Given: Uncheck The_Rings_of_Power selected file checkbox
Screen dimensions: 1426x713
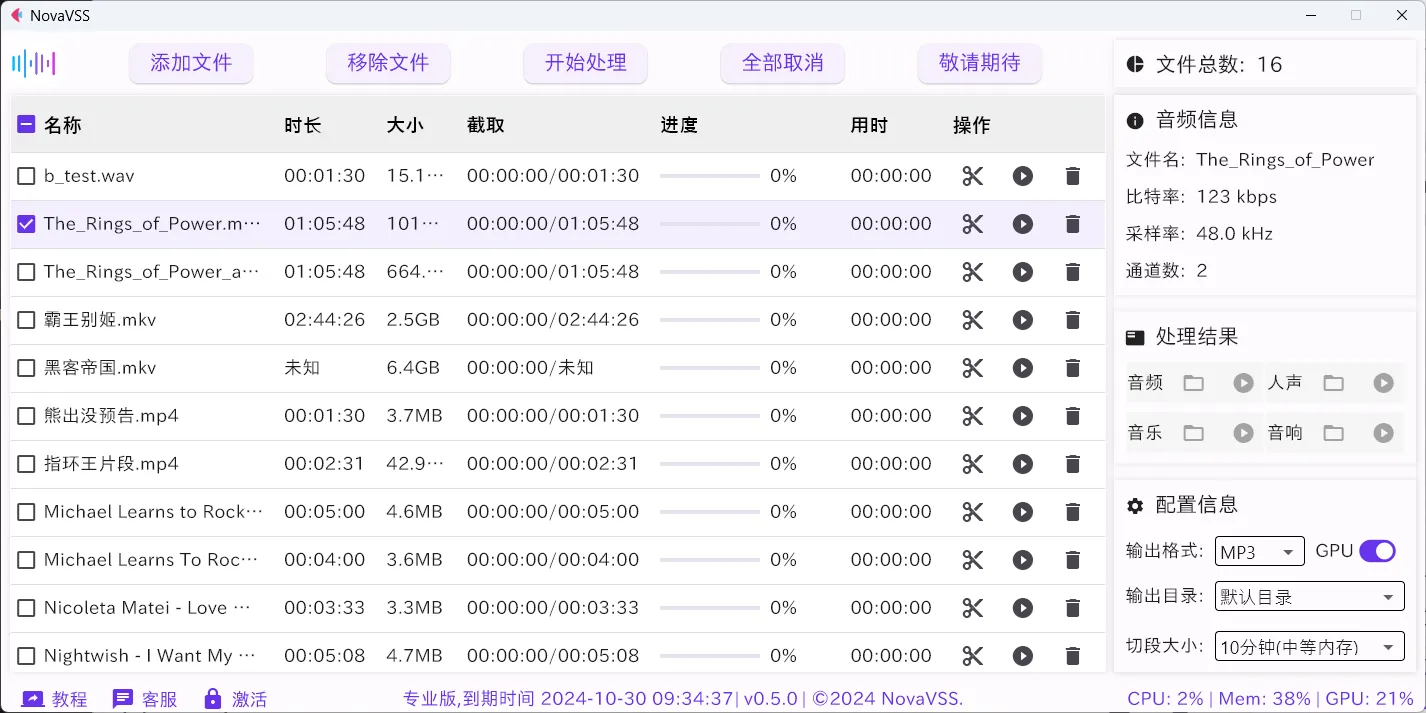Looking at the screenshot, I should (27, 224).
